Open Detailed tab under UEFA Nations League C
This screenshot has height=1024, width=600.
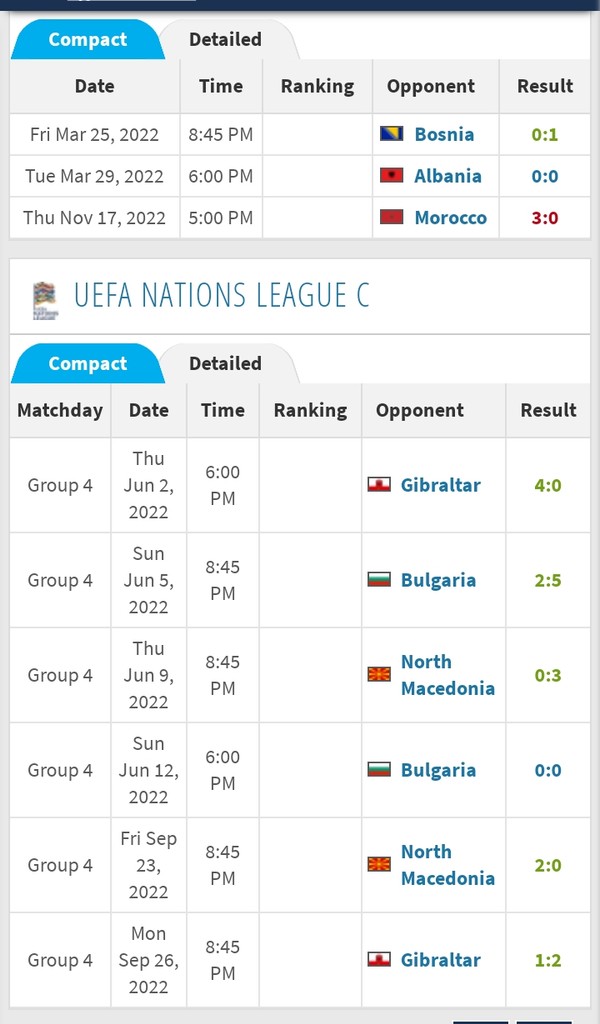tap(225, 364)
